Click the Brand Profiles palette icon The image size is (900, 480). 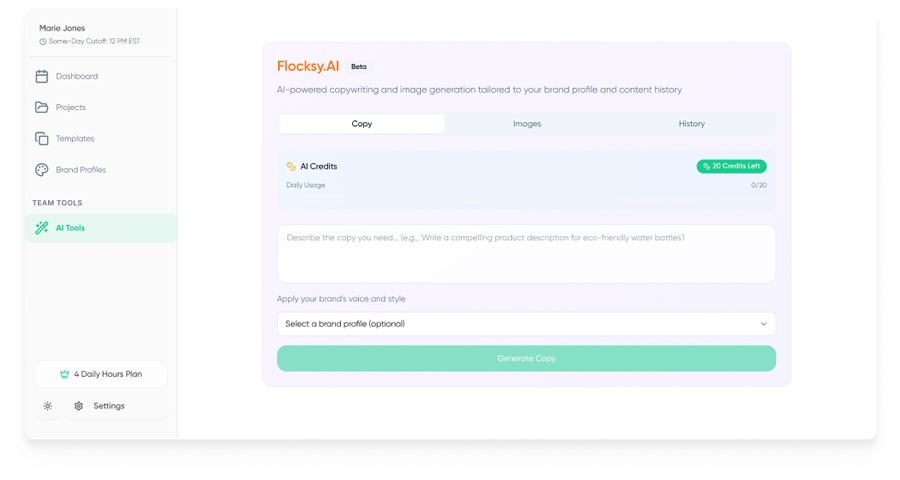click(42, 170)
